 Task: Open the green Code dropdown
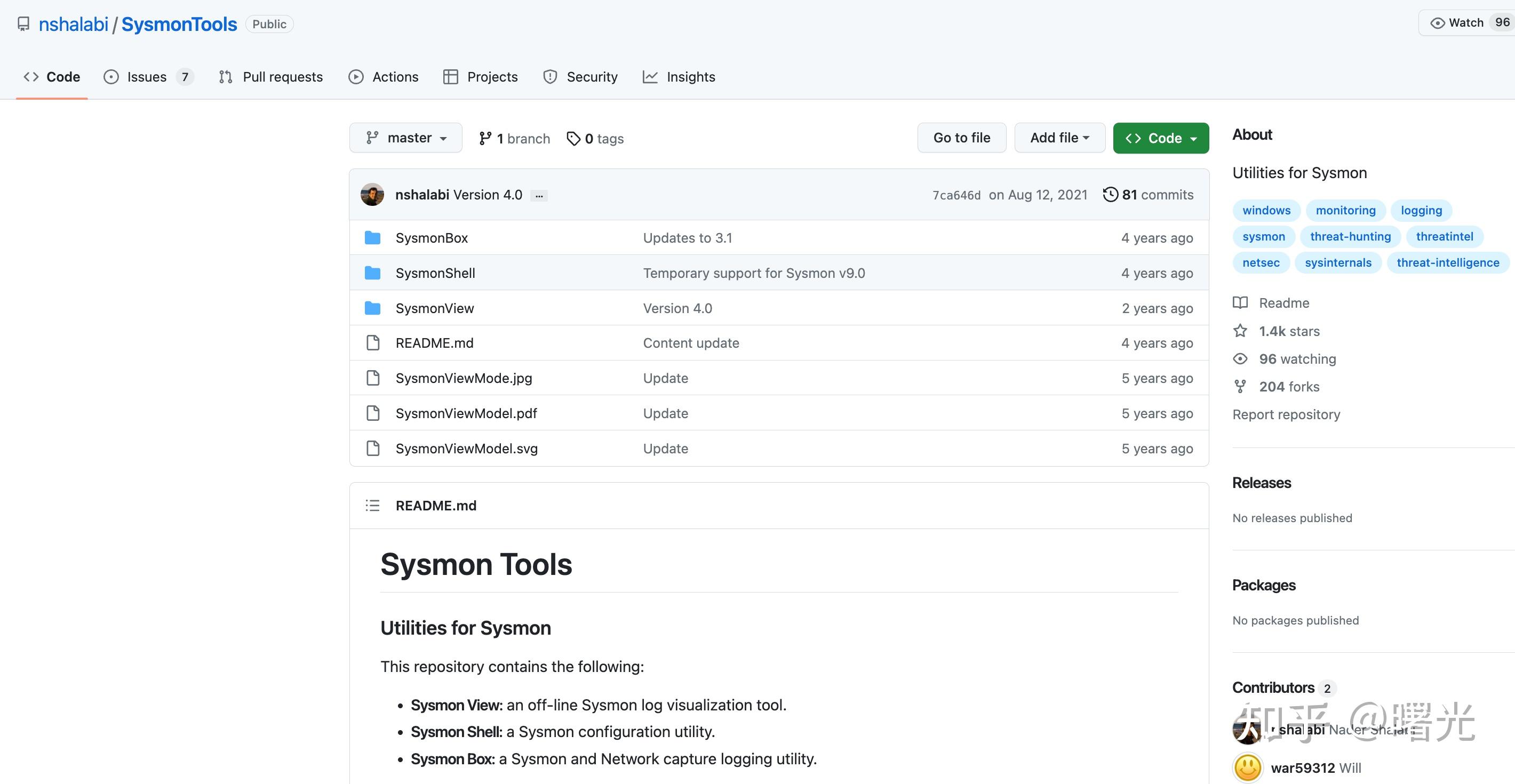[x=1160, y=138]
